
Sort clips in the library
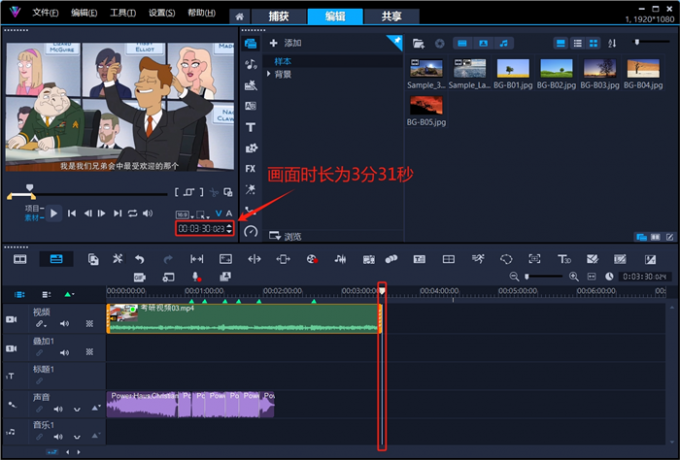coord(612,43)
